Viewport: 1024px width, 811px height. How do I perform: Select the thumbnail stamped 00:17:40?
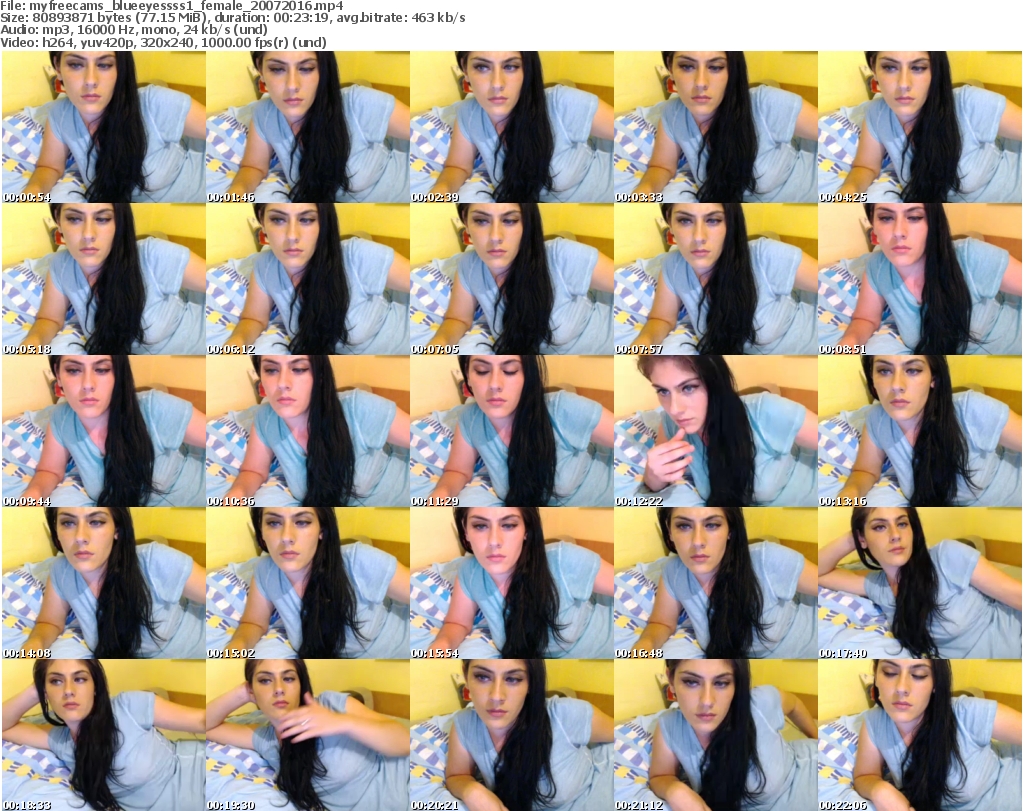(920, 583)
